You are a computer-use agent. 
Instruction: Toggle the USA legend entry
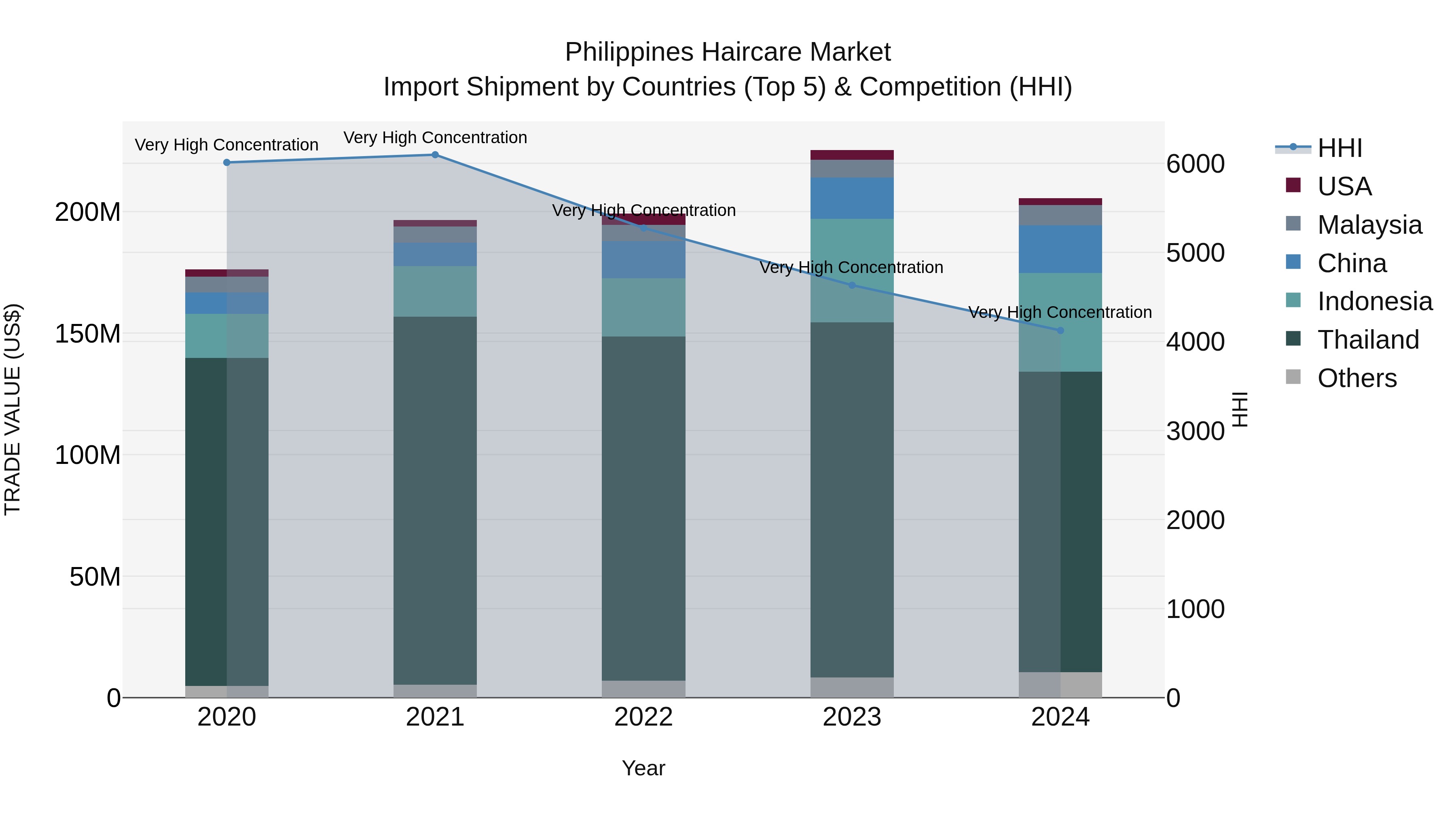pyautogui.click(x=1328, y=186)
